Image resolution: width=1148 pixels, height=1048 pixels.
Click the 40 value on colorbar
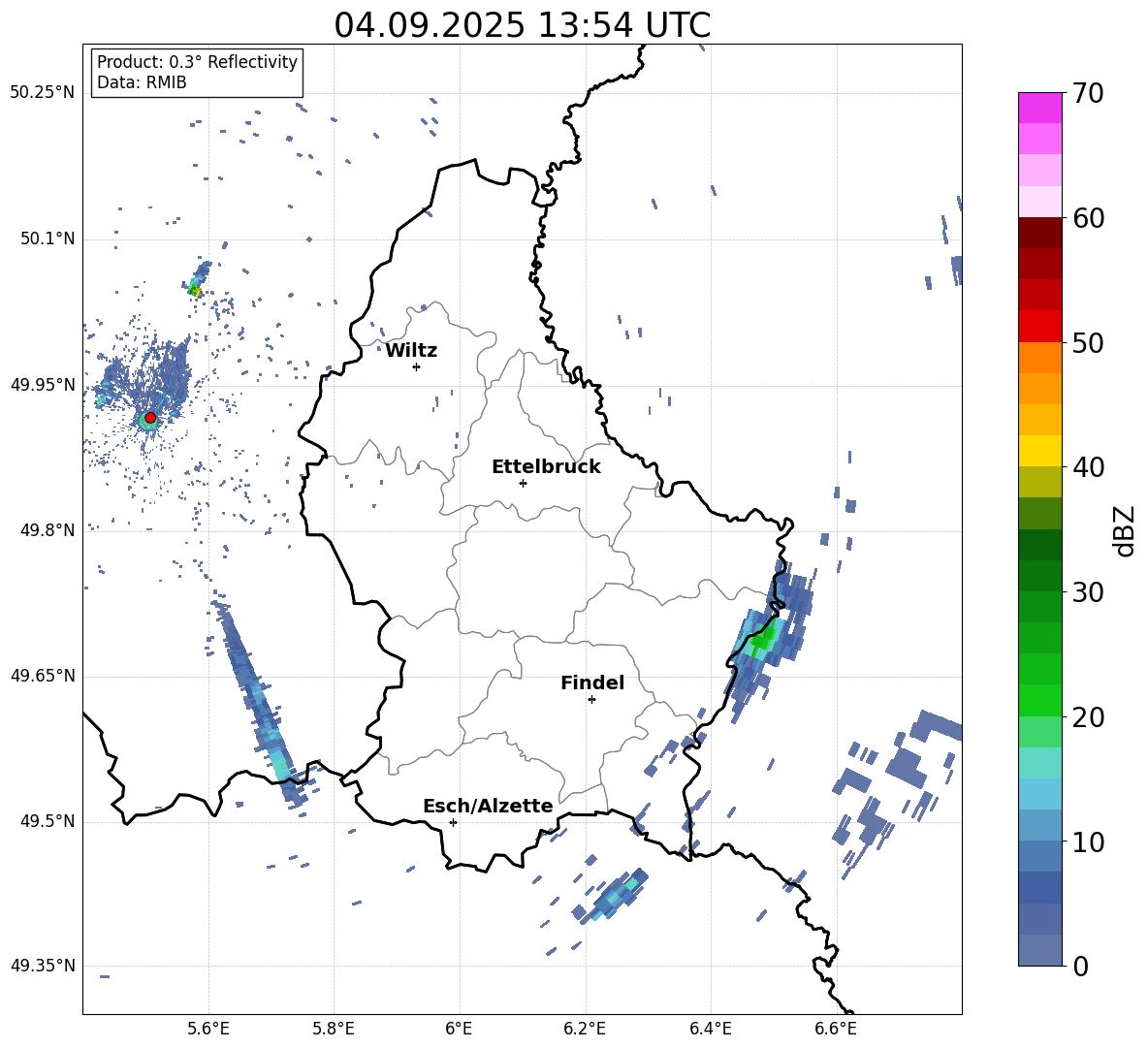(1088, 467)
